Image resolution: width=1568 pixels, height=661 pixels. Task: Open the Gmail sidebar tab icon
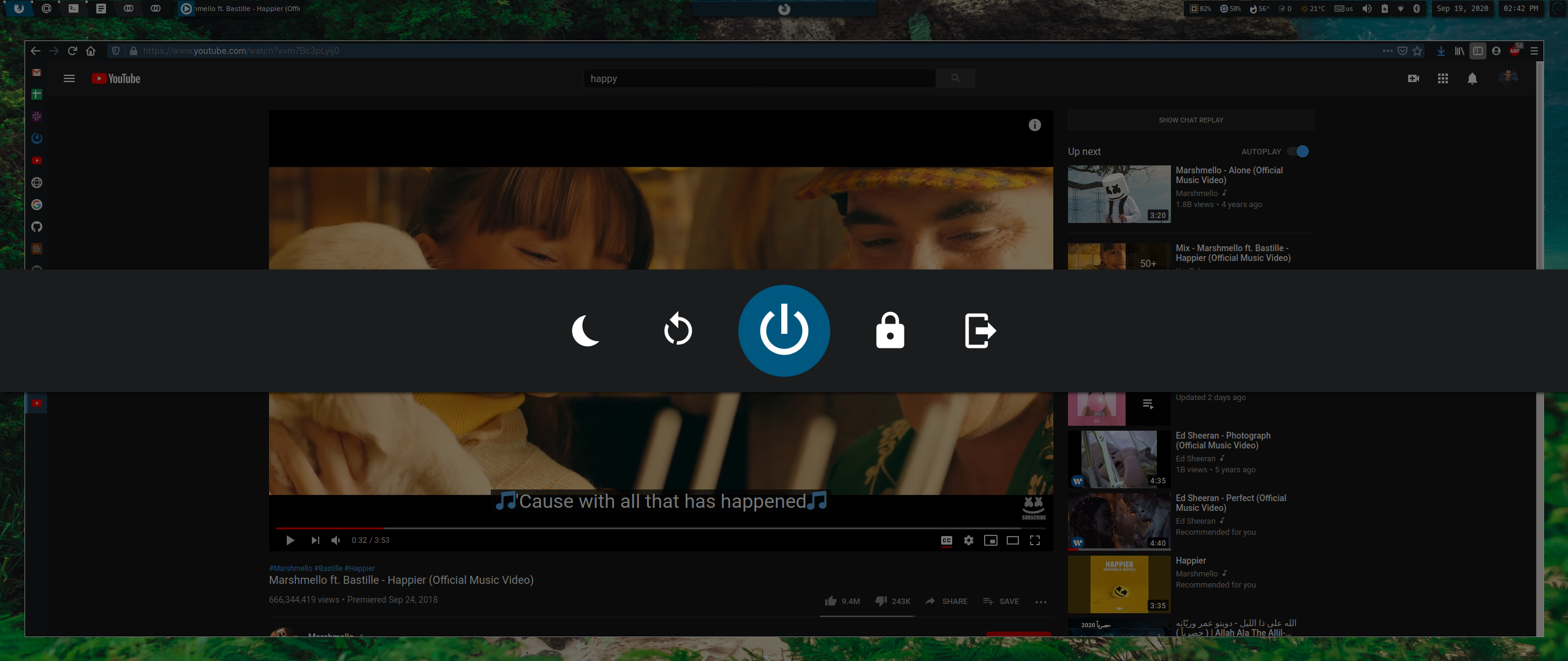[x=37, y=72]
